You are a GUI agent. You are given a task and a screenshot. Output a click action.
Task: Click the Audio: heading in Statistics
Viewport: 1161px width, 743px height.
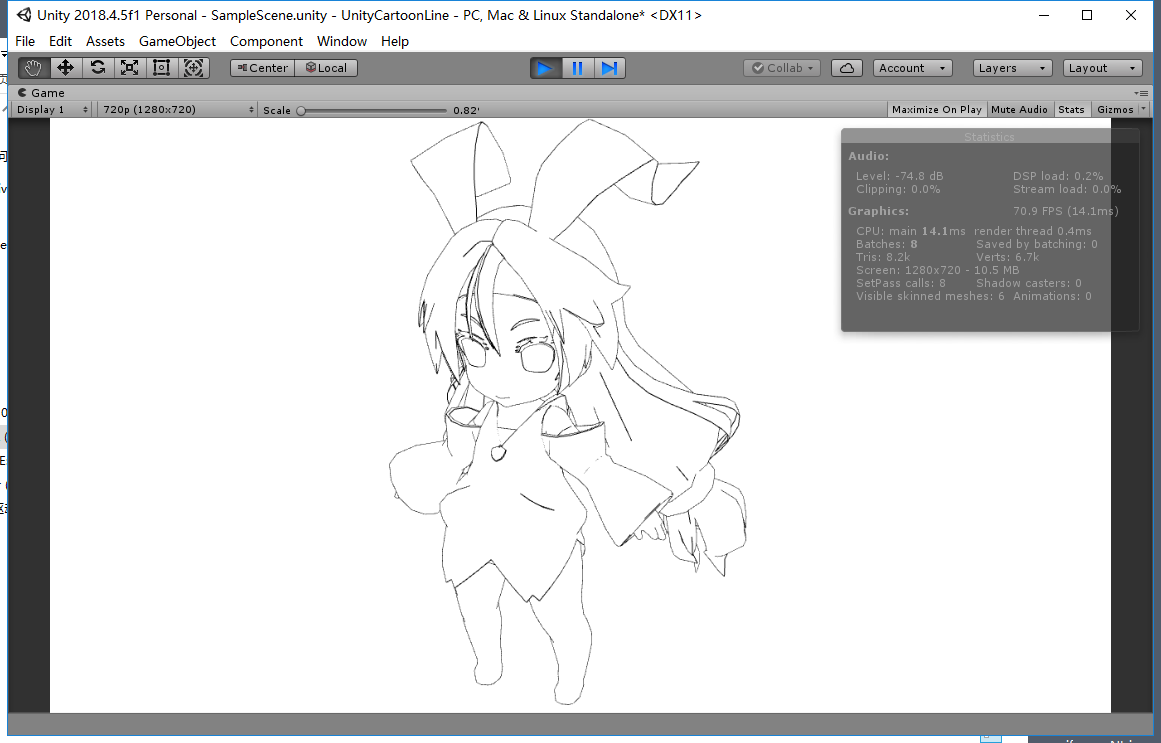pos(869,156)
